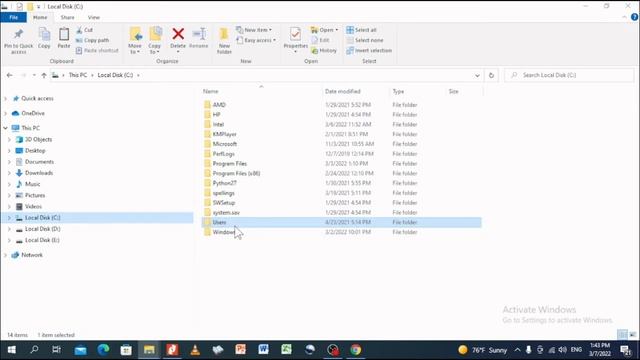Click Local Disk (C:) in address breadcrumb

click(115, 75)
